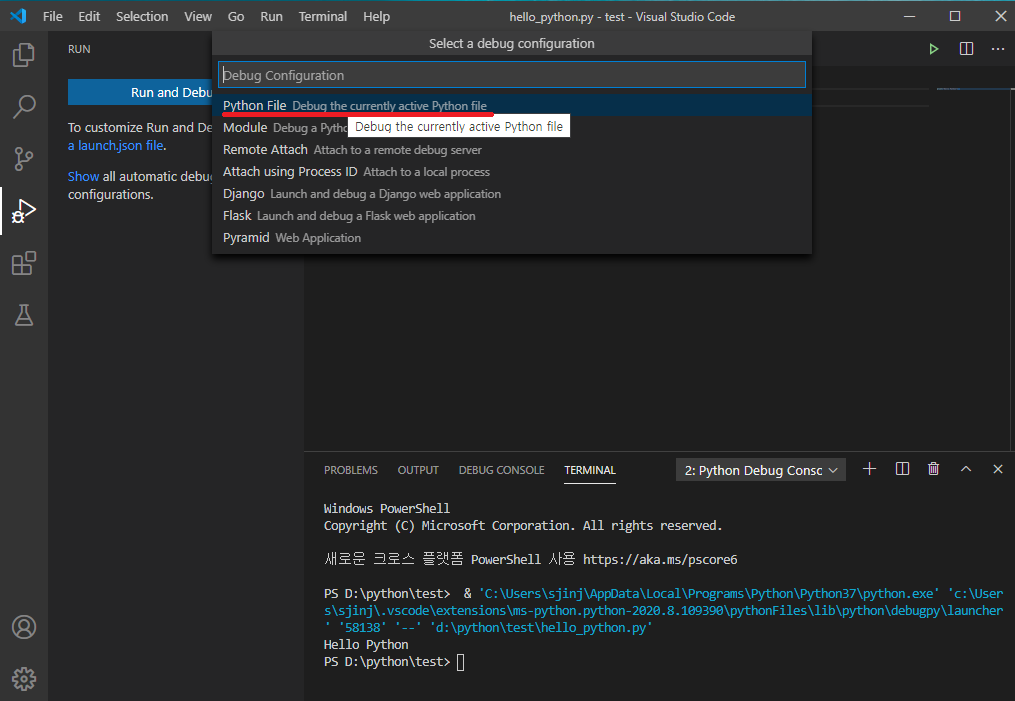Click the 'Hello Python' terminal output line

click(x=366, y=645)
